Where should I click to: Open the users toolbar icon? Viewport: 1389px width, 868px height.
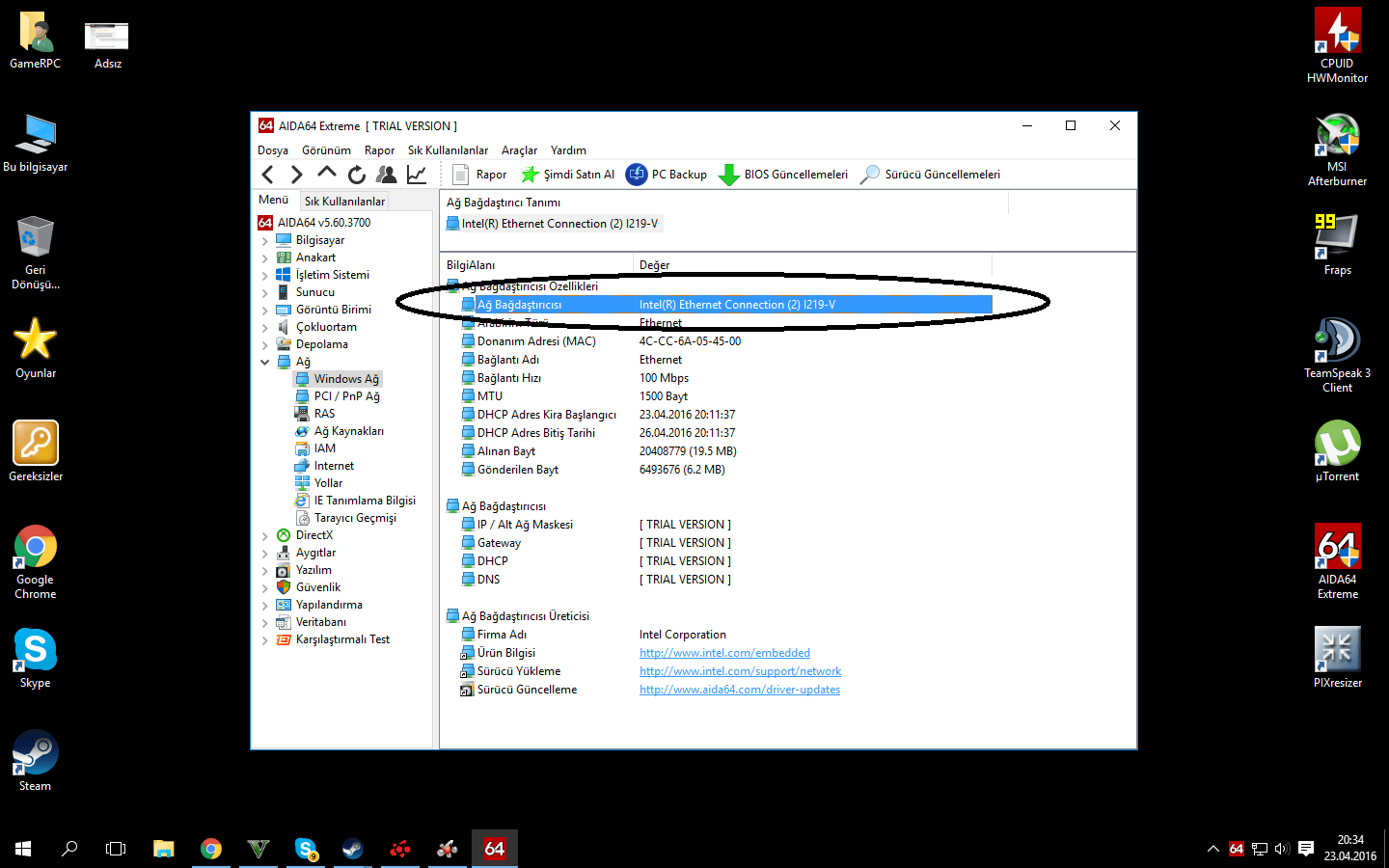pyautogui.click(x=387, y=175)
